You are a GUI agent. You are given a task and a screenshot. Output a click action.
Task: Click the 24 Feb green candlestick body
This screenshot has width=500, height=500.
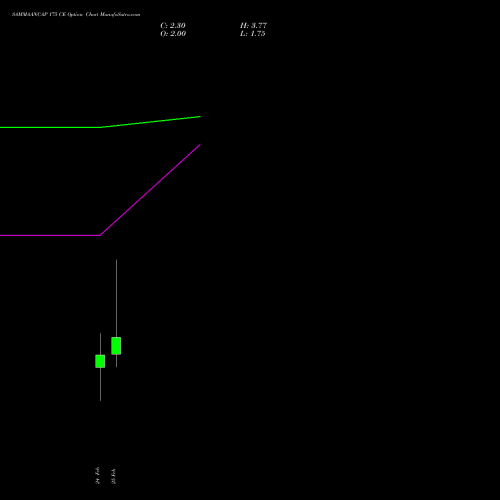[x=100, y=361]
